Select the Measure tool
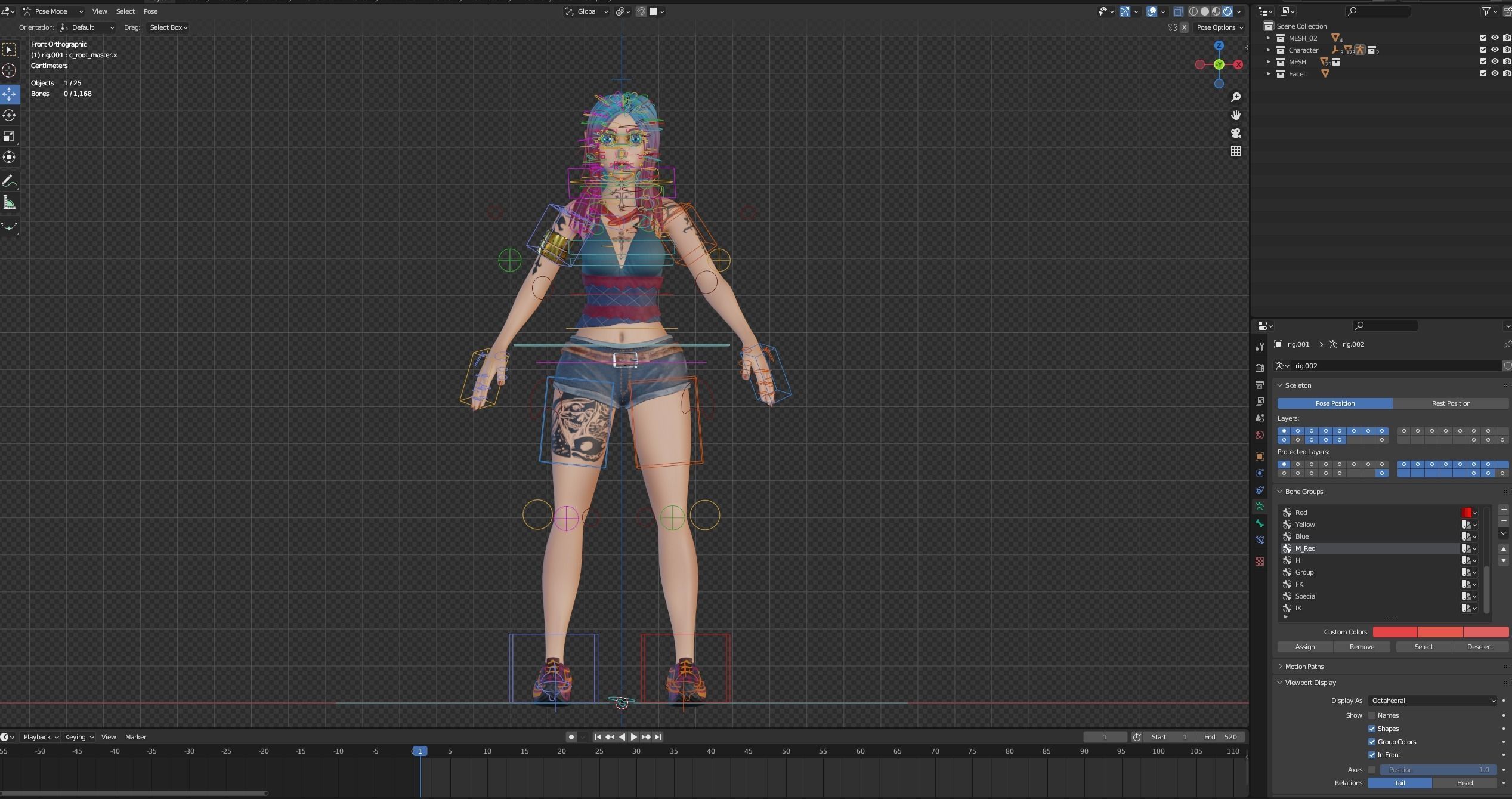 click(x=9, y=203)
